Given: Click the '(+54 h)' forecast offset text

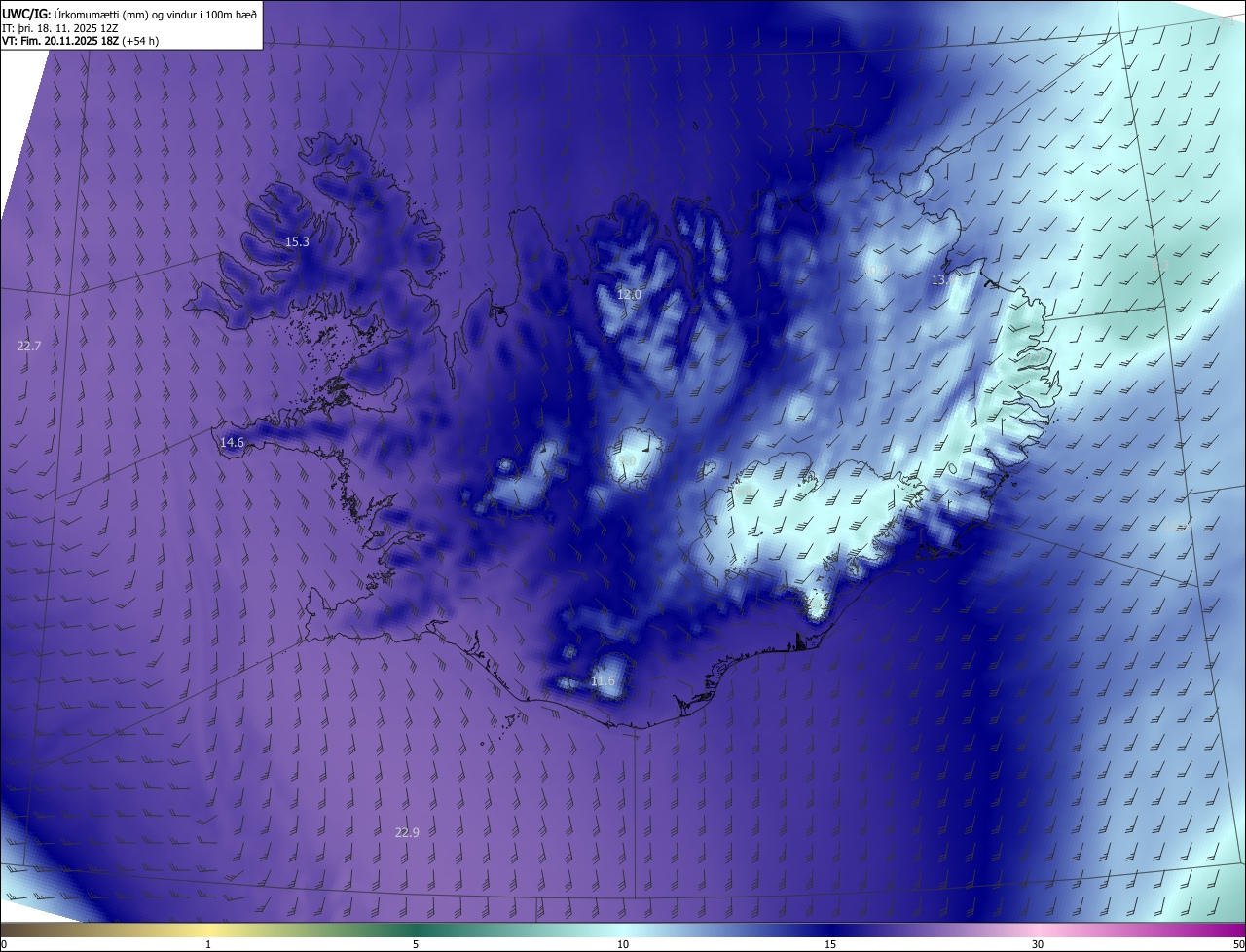Looking at the screenshot, I should [141, 41].
